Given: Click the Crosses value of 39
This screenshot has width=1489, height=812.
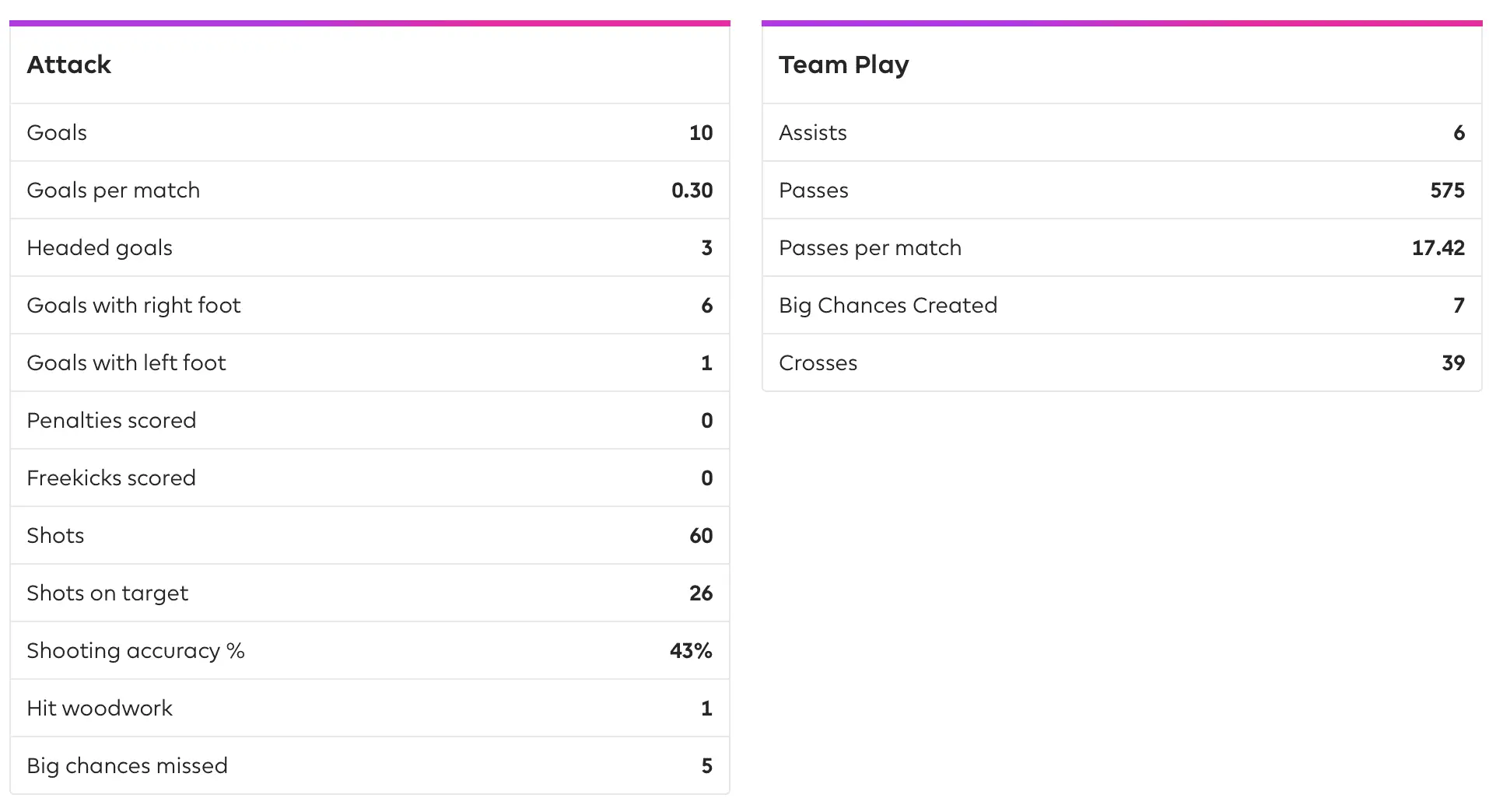Looking at the screenshot, I should 1452,363.
